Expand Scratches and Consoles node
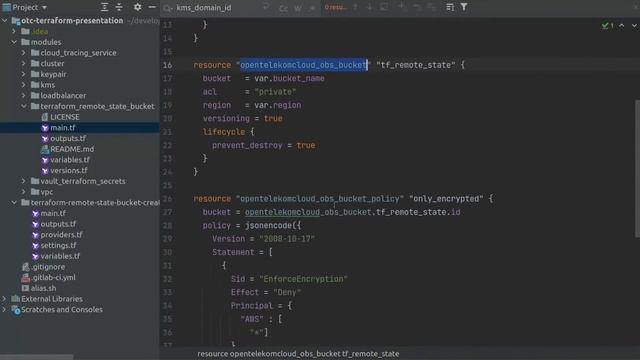Image resolution: width=640 pixels, height=360 pixels. coord(4,309)
